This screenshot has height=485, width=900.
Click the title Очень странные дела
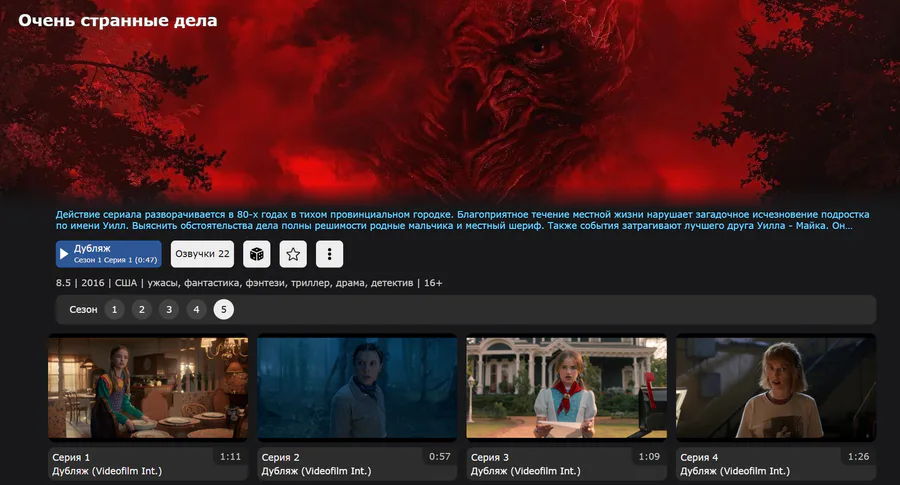tap(118, 21)
